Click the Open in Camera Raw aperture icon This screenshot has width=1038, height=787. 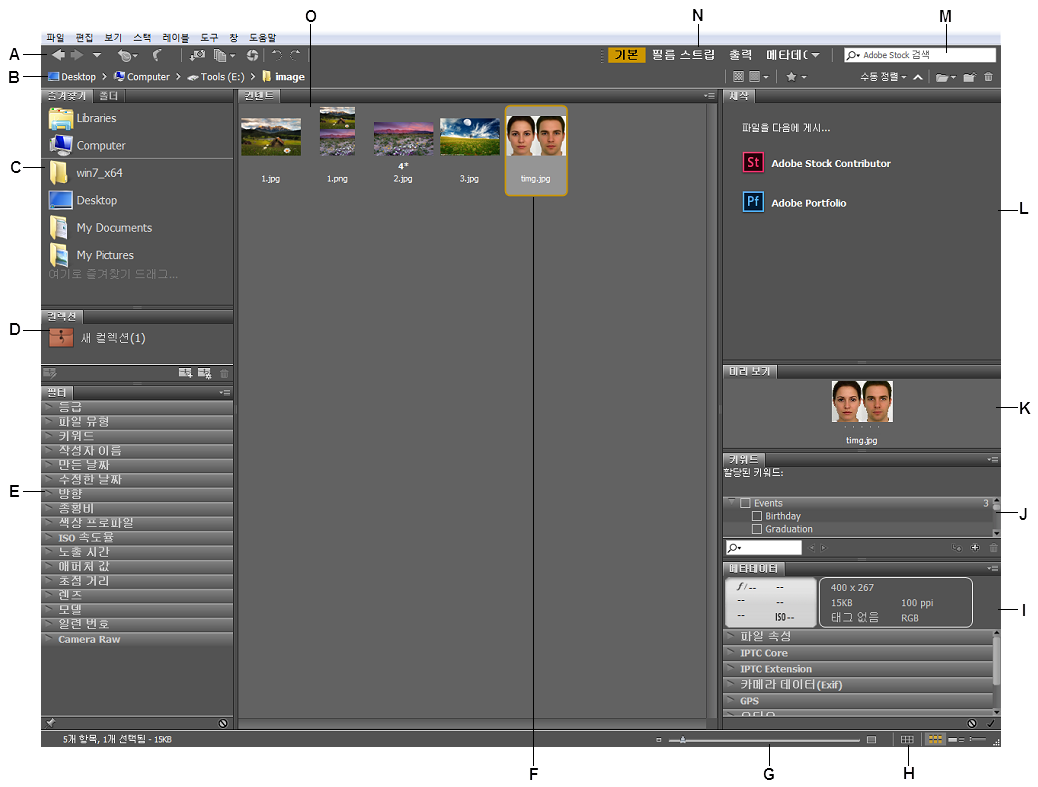click(x=252, y=56)
